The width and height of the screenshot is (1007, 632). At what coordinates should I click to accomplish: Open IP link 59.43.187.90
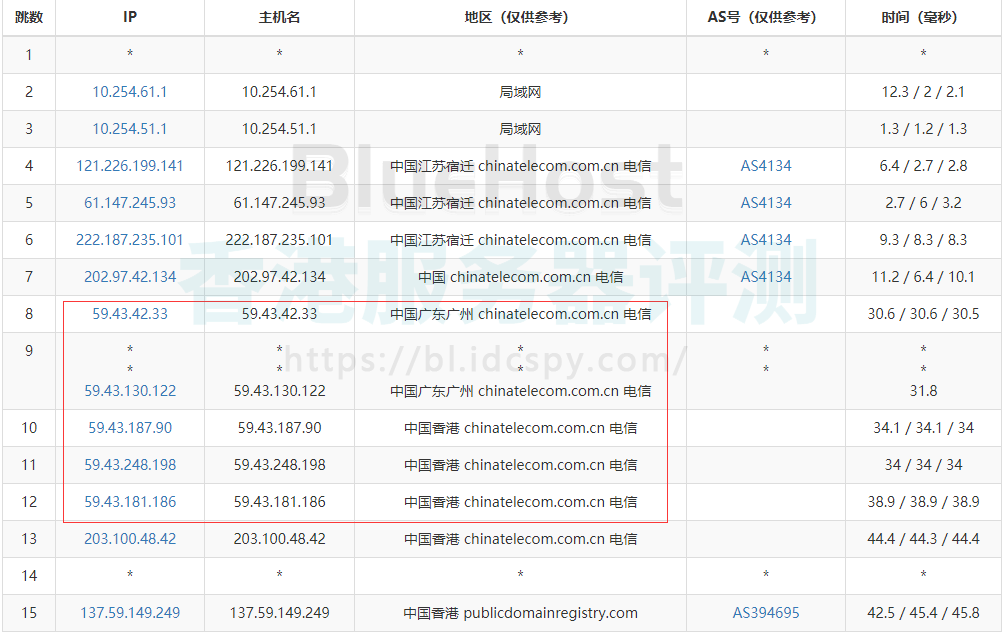point(130,428)
